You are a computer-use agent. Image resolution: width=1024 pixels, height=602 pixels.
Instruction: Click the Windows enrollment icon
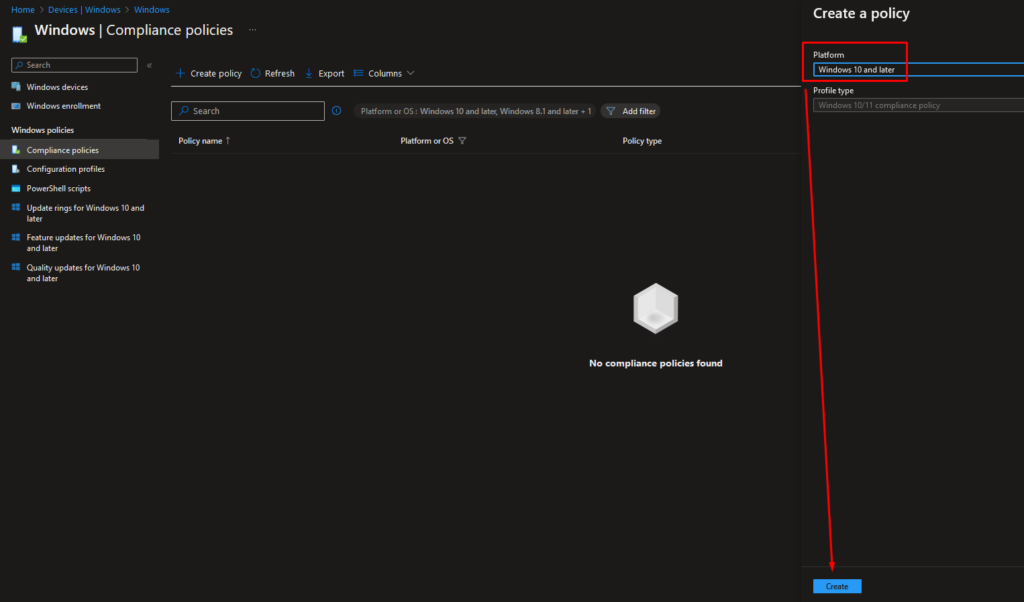pyautogui.click(x=16, y=106)
